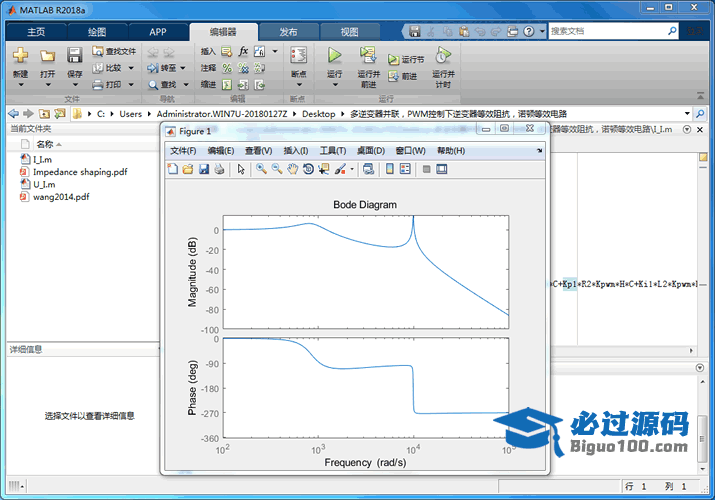Click the 运行节 (Run Section) button
Image resolution: width=715 pixels, height=500 pixels.
407,60
